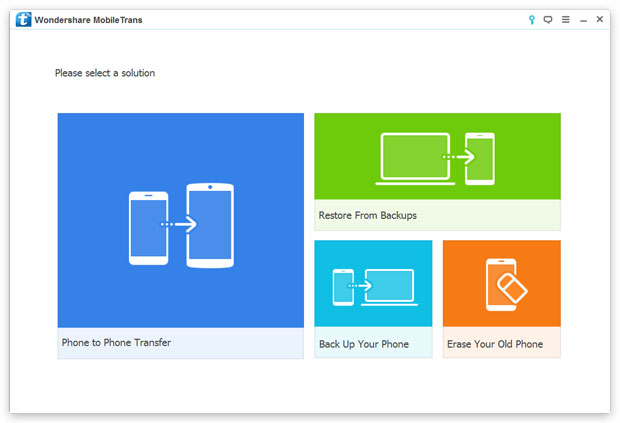620x423 pixels.
Task: Open the Restore From Backups tile
Action: [437, 172]
